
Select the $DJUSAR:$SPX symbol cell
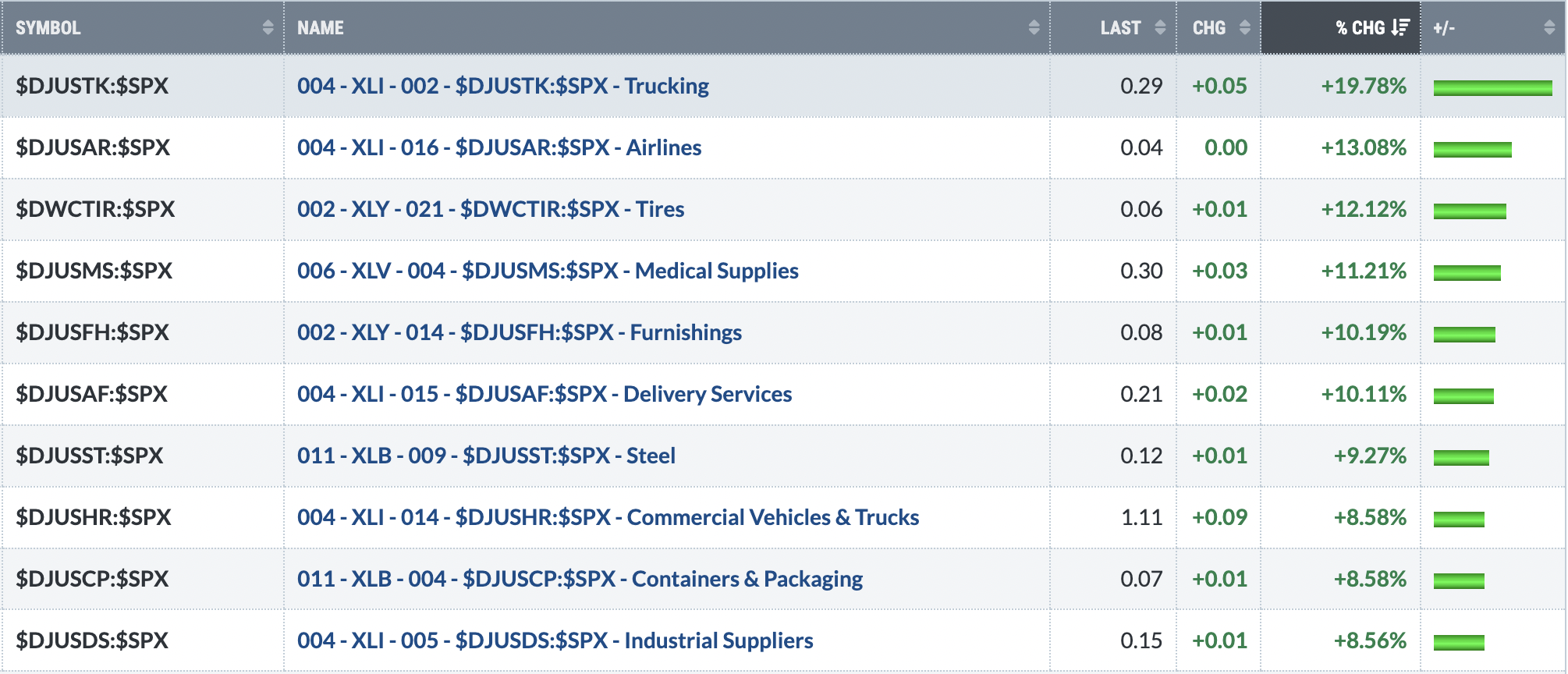(142, 147)
